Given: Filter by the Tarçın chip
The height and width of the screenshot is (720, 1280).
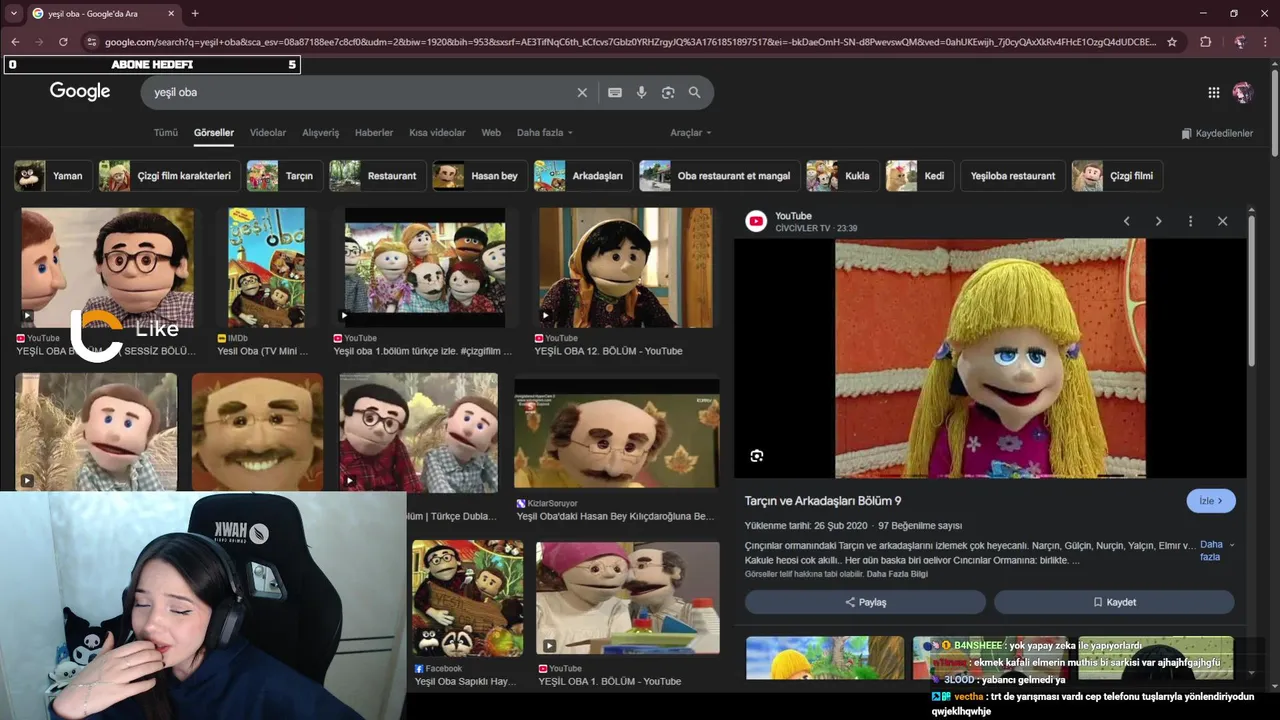Looking at the screenshot, I should point(283,176).
